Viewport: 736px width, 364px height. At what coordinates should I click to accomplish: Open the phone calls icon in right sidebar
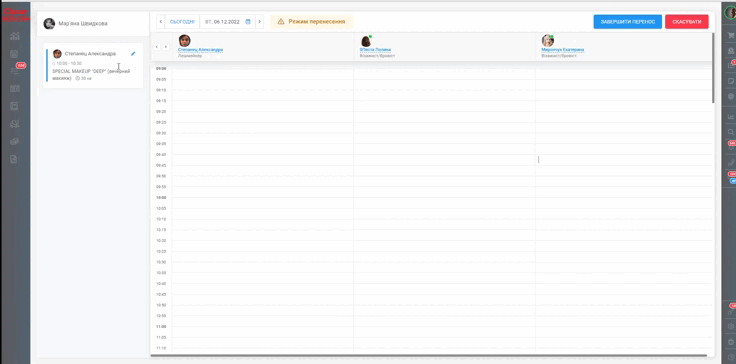(731, 163)
